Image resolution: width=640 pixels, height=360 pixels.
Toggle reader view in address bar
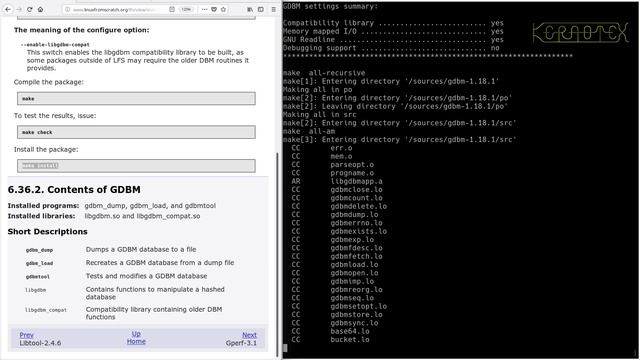coord(172,9)
